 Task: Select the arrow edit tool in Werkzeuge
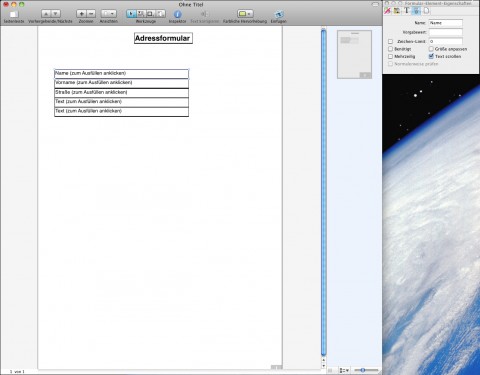[131, 14]
